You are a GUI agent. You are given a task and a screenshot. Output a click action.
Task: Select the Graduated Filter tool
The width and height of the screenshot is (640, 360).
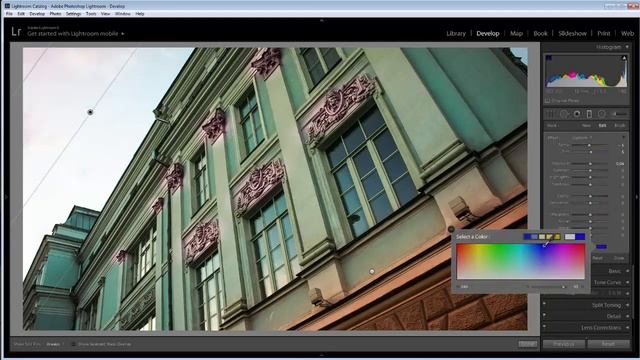tap(589, 114)
